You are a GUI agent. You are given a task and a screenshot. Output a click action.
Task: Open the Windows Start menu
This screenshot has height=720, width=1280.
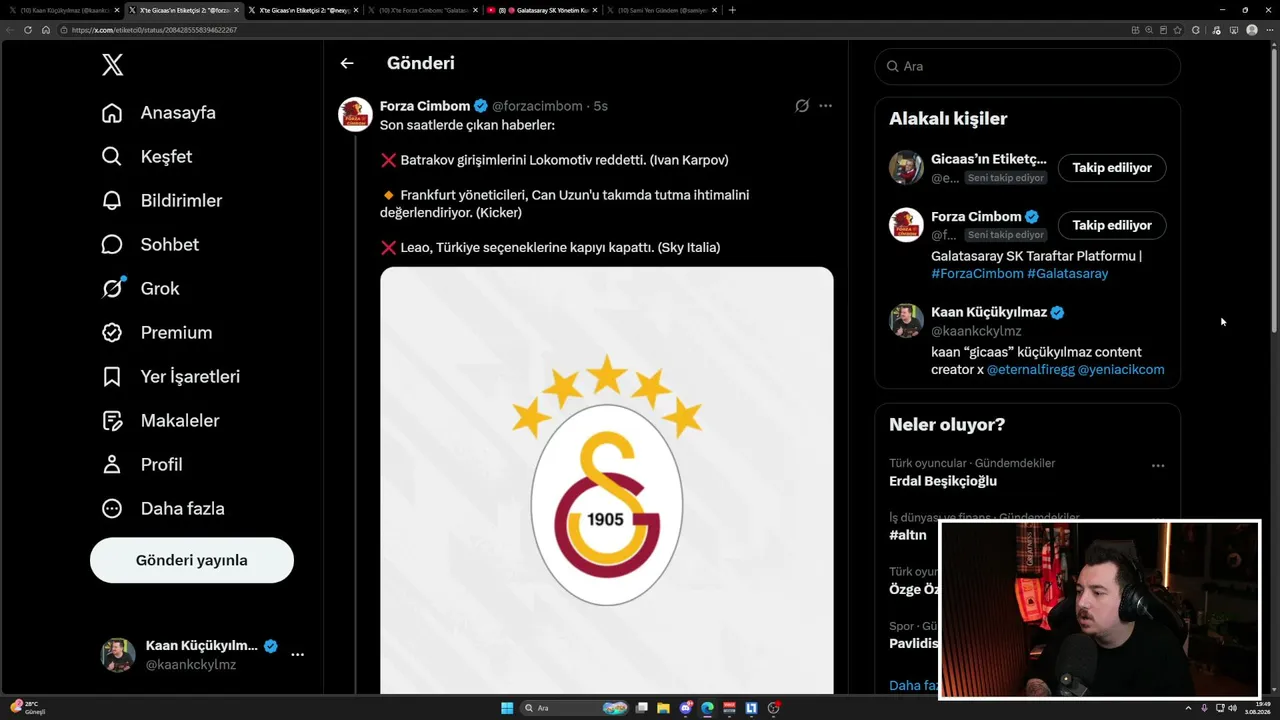(507, 708)
